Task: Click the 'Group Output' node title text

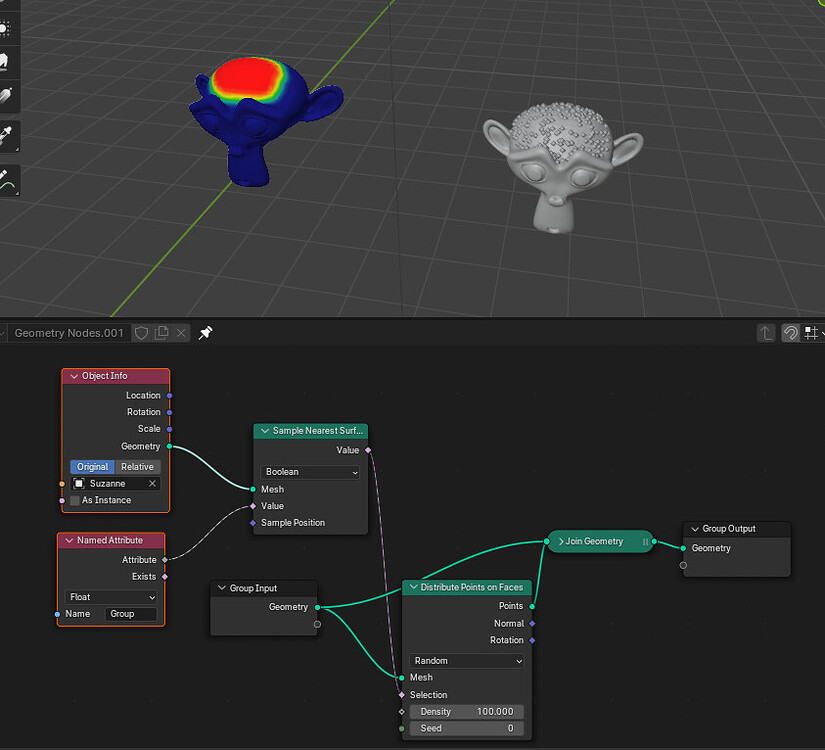Action: 729,529
